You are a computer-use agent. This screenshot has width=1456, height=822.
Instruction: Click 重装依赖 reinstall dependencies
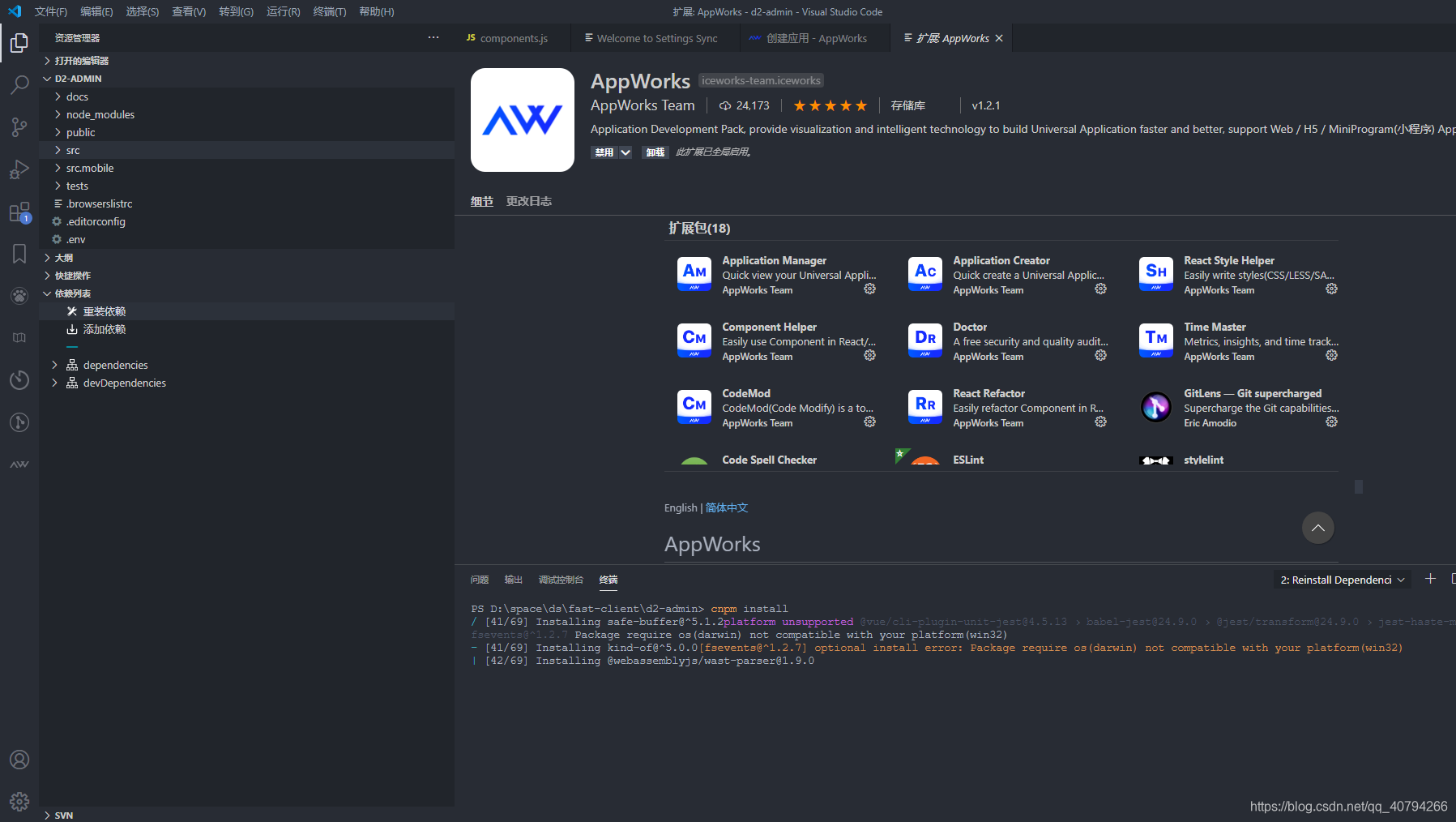point(246,311)
